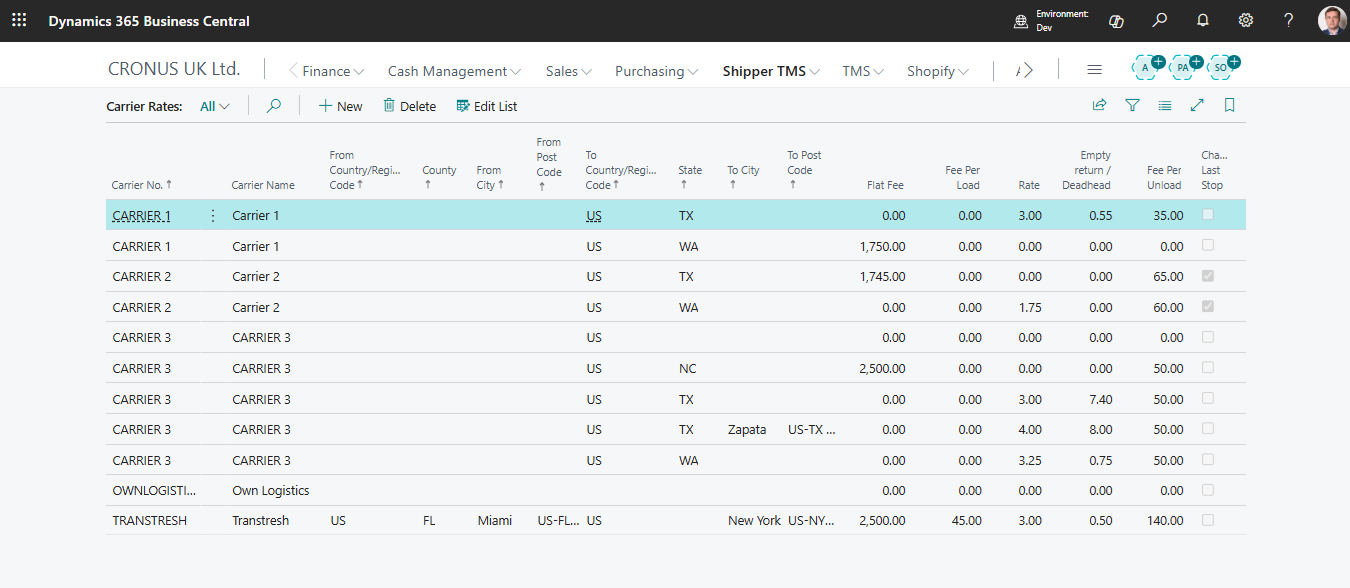This screenshot has height=588, width=1350.
Task: Open the All filter dropdown
Action: [213, 105]
